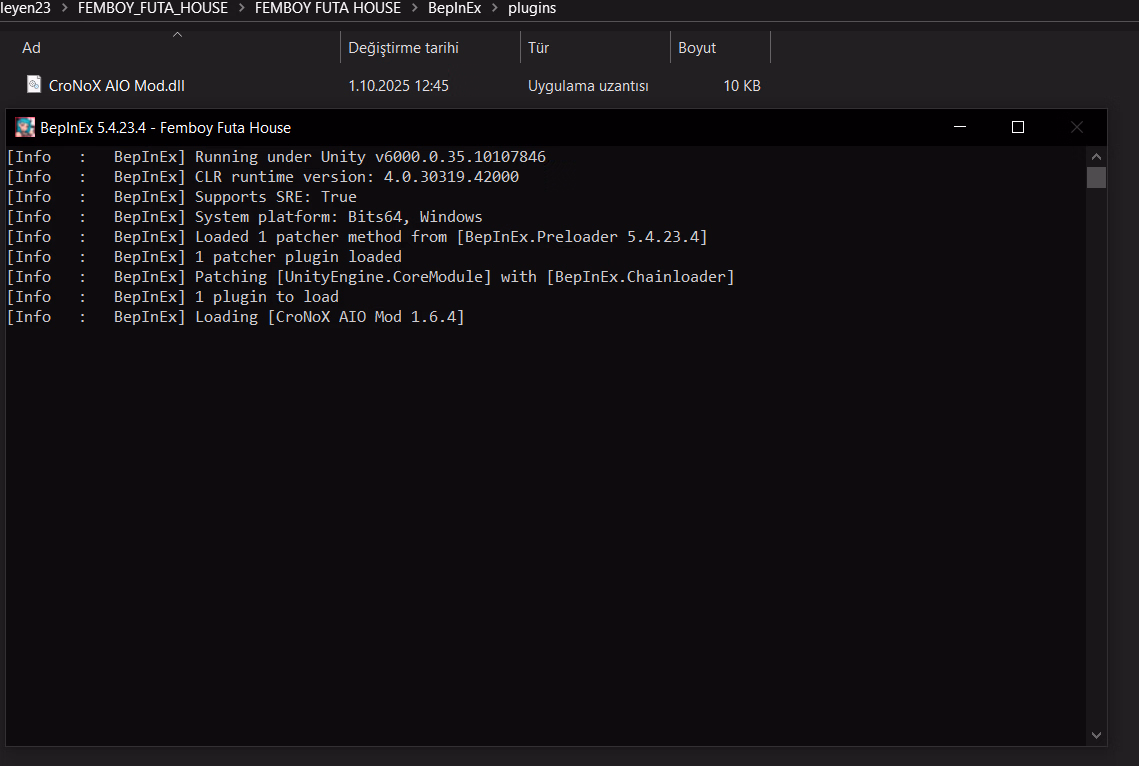
Task: Sort files by Tür column header
Action: coord(538,48)
